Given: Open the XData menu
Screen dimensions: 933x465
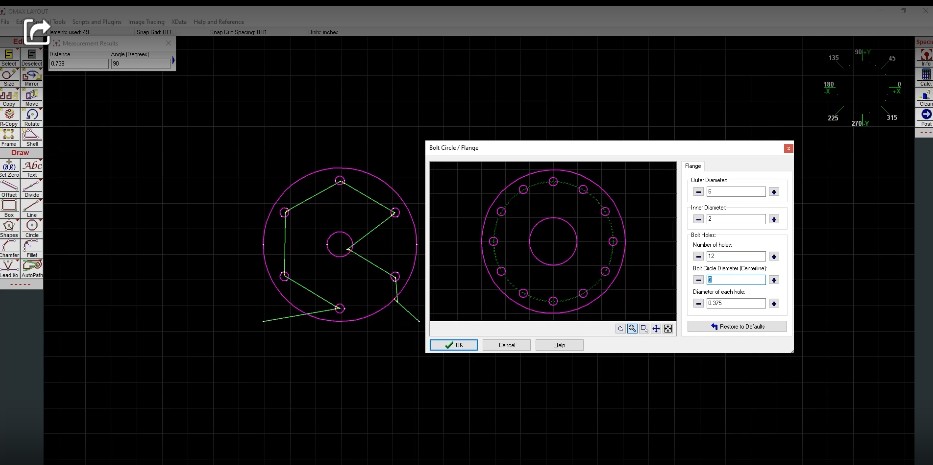Looking at the screenshot, I should click(x=179, y=22).
